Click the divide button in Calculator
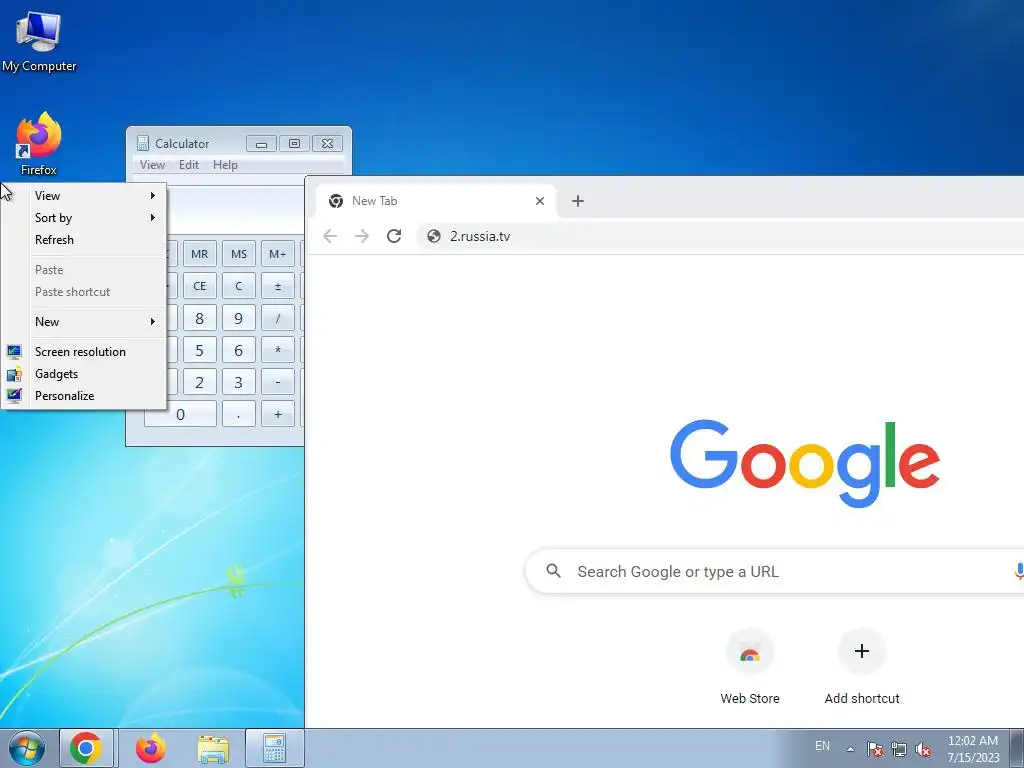This screenshot has height=768, width=1024. pyautogui.click(x=278, y=318)
